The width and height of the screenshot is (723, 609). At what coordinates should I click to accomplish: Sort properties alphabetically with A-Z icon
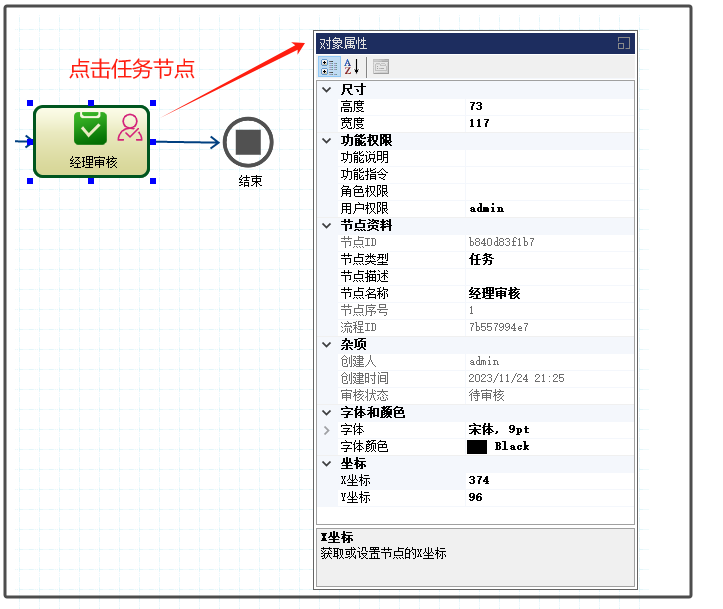click(351, 67)
